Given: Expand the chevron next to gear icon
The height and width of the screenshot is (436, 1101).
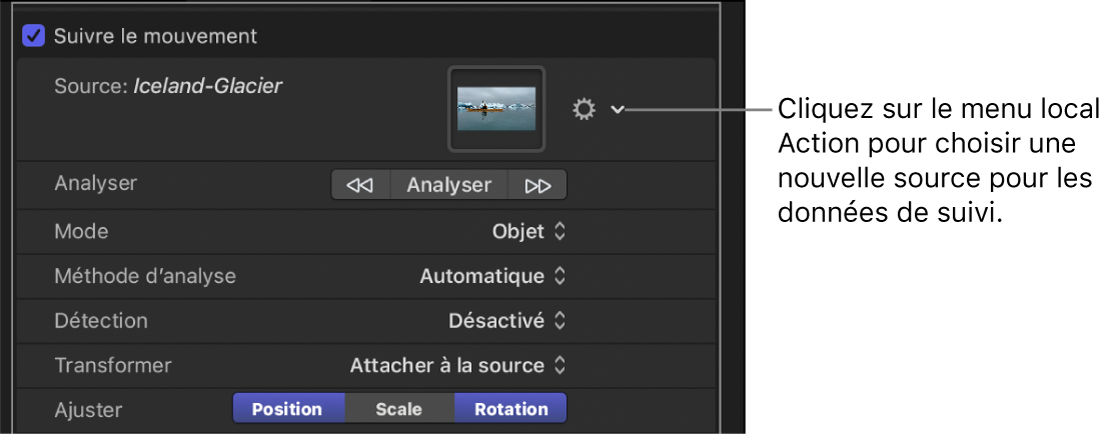Looking at the screenshot, I should [x=617, y=109].
